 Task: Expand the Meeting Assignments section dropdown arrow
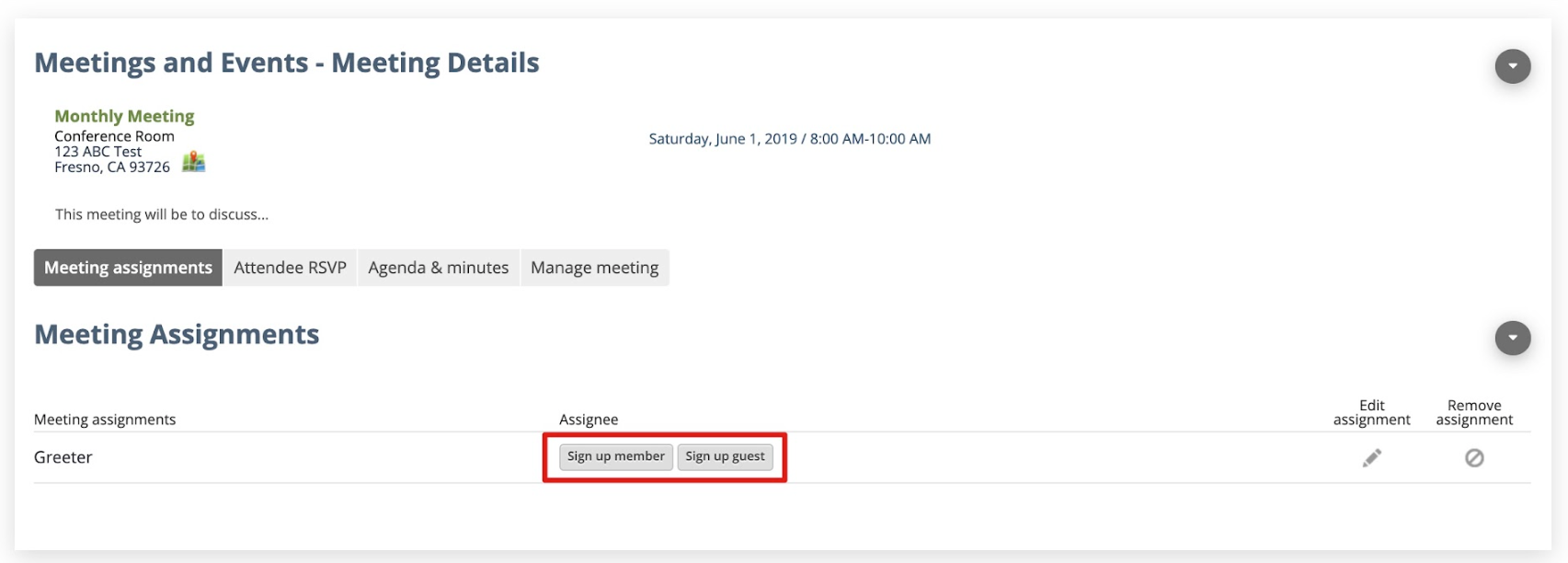pos(1512,338)
